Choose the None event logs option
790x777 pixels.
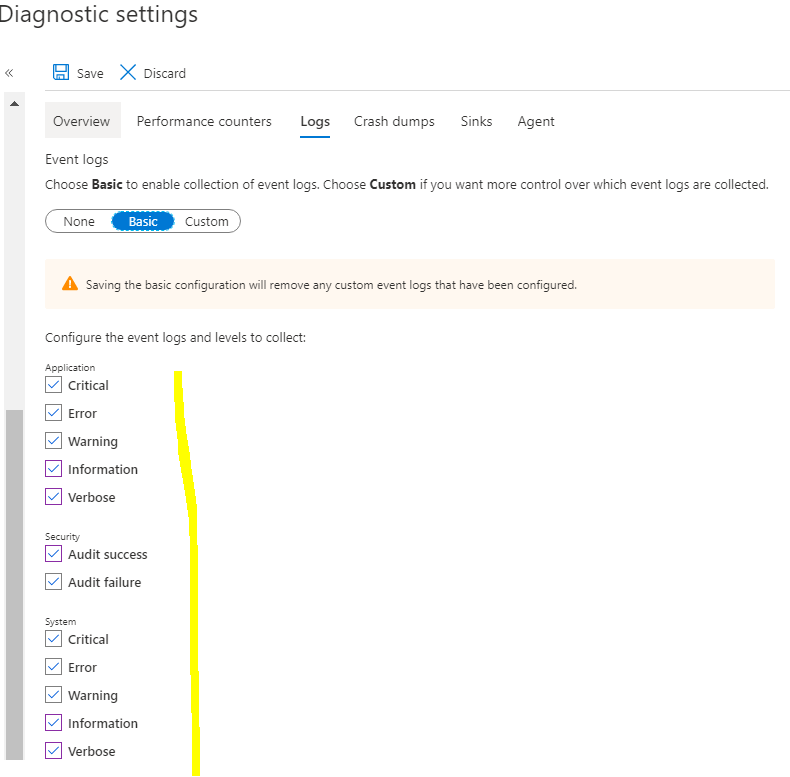(x=79, y=221)
